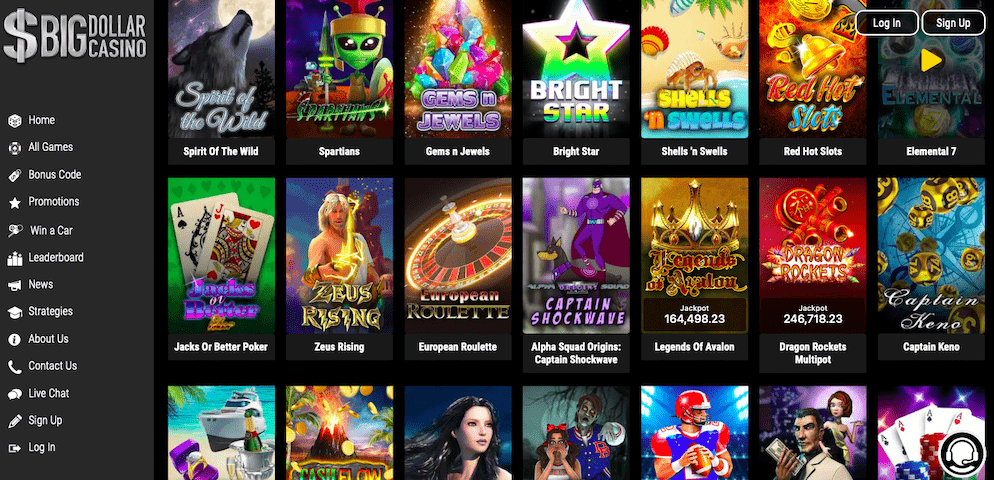Click the Spirit Of The Wild title link
Image resolution: width=994 pixels, height=480 pixels.
coord(221,152)
